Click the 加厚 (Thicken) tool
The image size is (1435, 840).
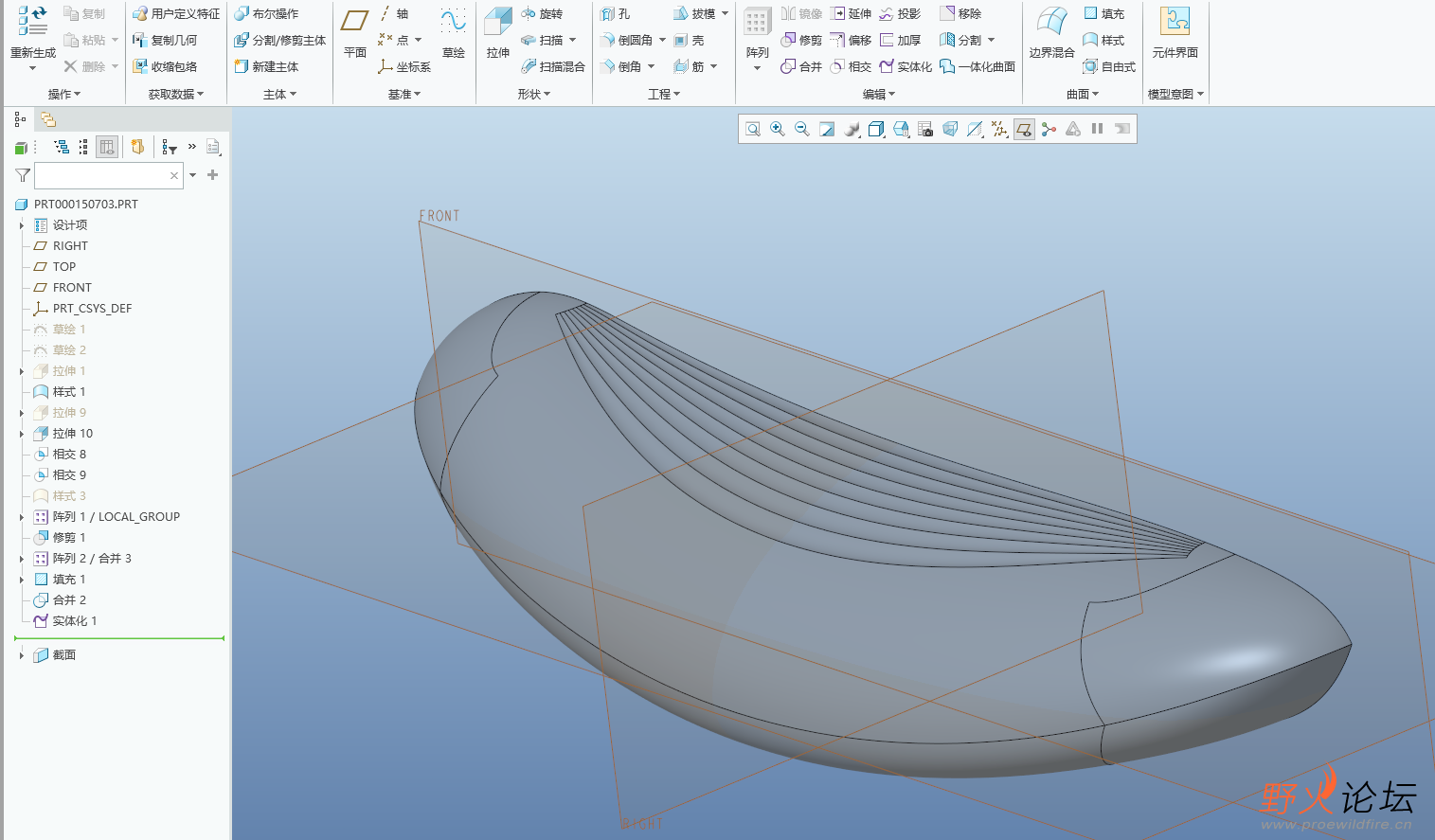click(x=900, y=41)
